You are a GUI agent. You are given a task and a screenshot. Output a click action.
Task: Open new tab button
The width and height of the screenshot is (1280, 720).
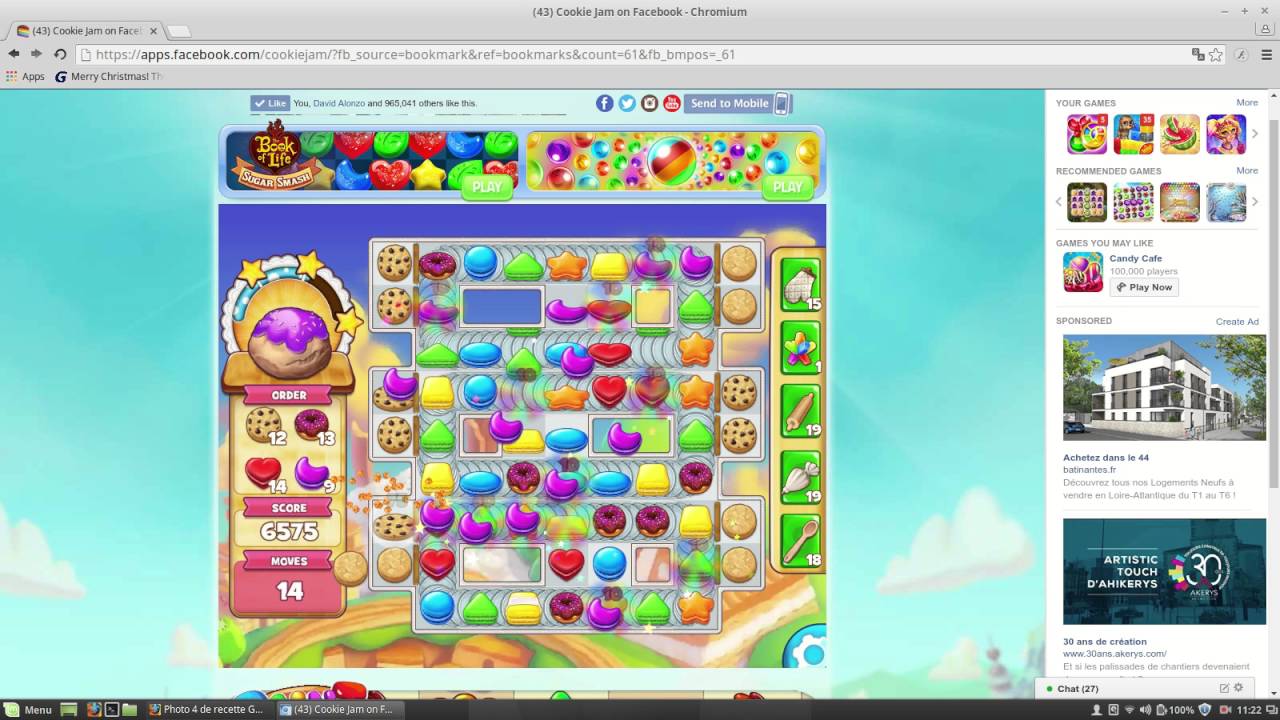178,31
